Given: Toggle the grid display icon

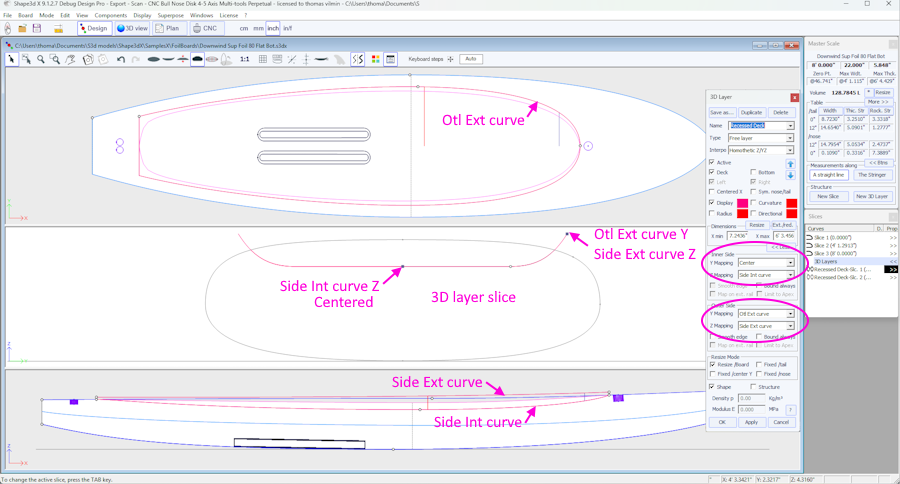Looking at the screenshot, I should coord(263,60).
